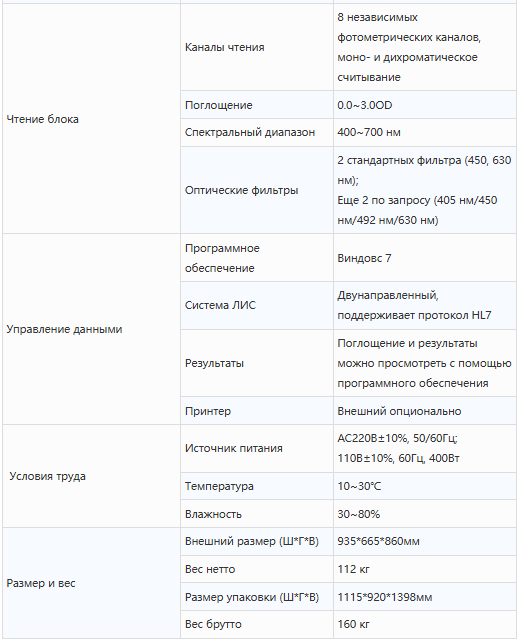Select the '935*665*860мм' dimension value

(x=378, y=541)
